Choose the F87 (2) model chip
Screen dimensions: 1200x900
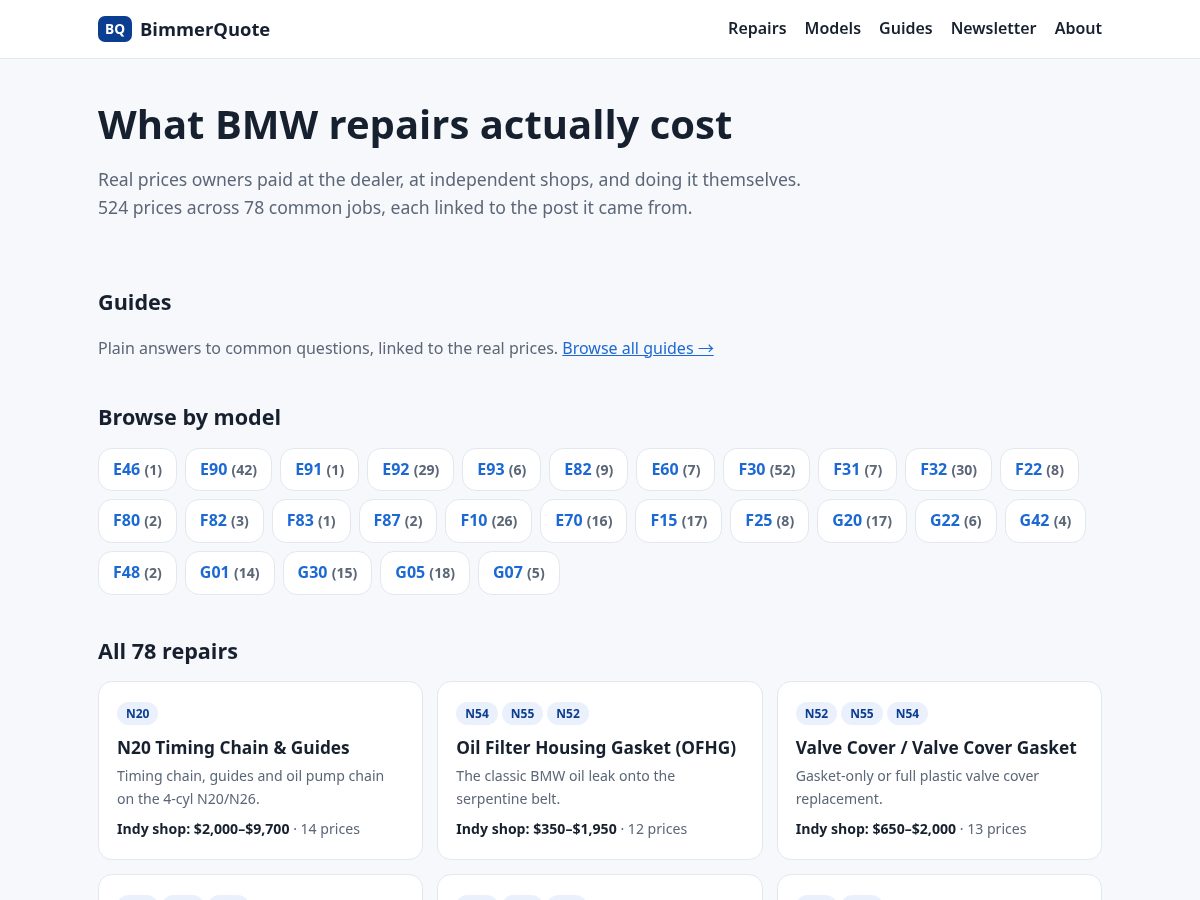click(x=398, y=521)
